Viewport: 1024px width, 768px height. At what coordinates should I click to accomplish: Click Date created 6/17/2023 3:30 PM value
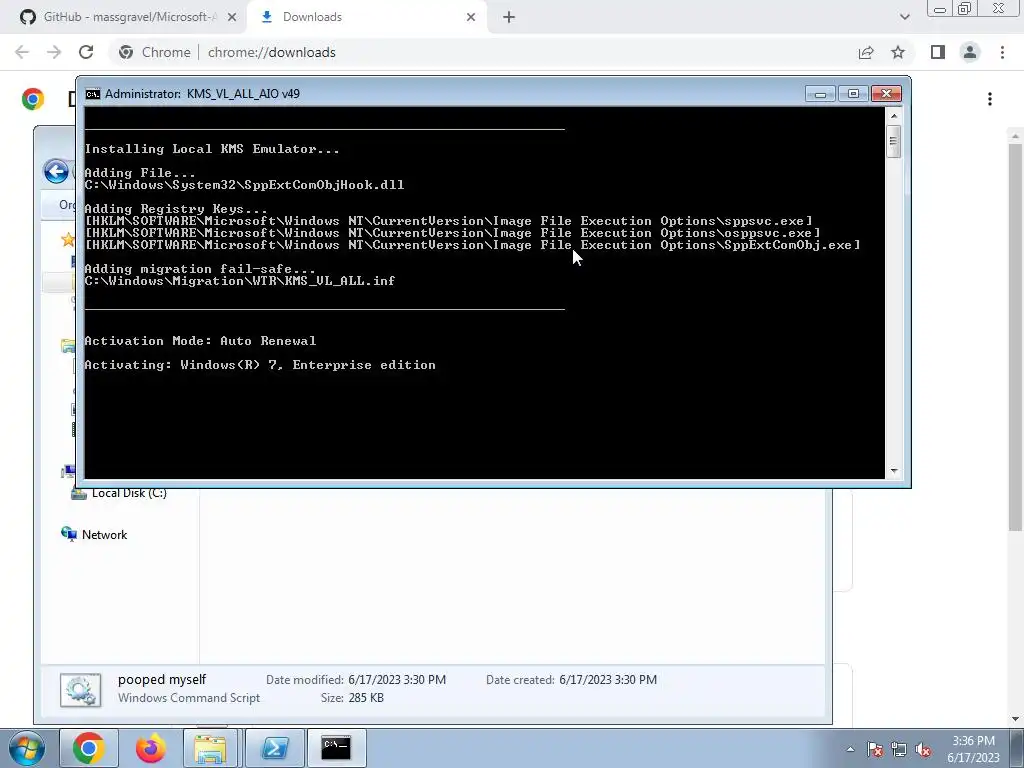(x=608, y=680)
